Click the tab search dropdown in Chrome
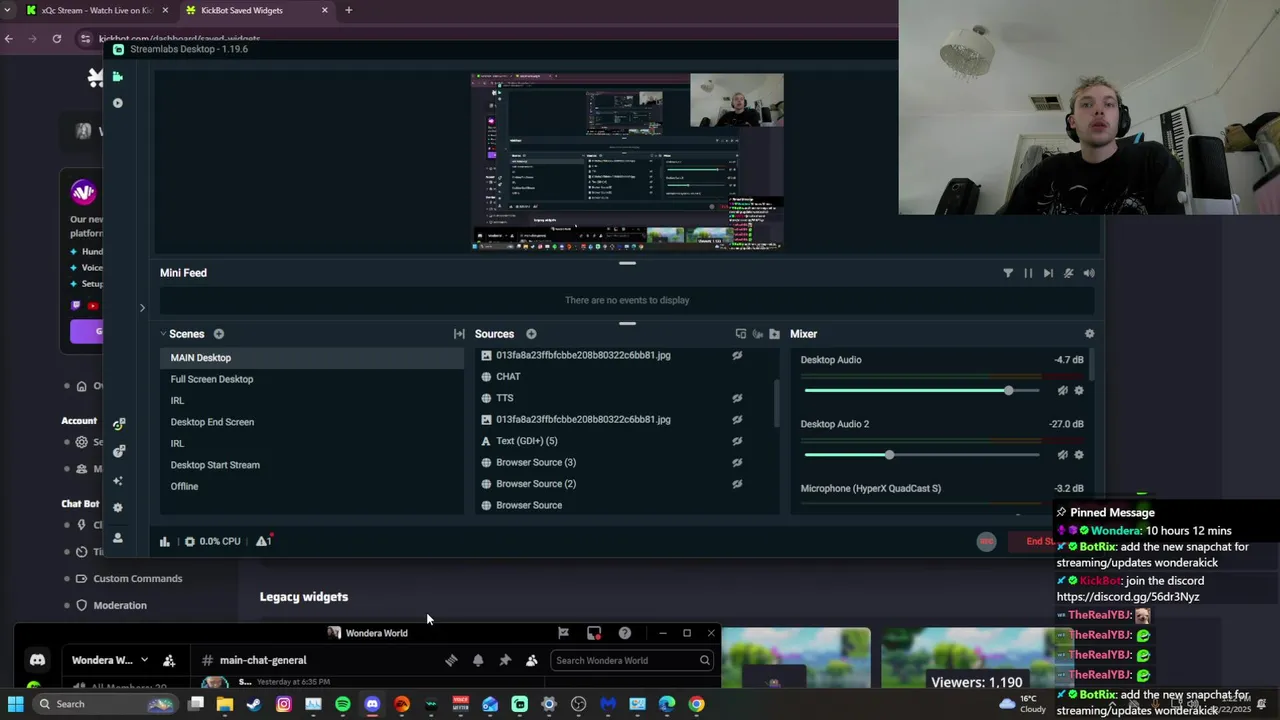Viewport: 1280px width, 720px height. 9,10
